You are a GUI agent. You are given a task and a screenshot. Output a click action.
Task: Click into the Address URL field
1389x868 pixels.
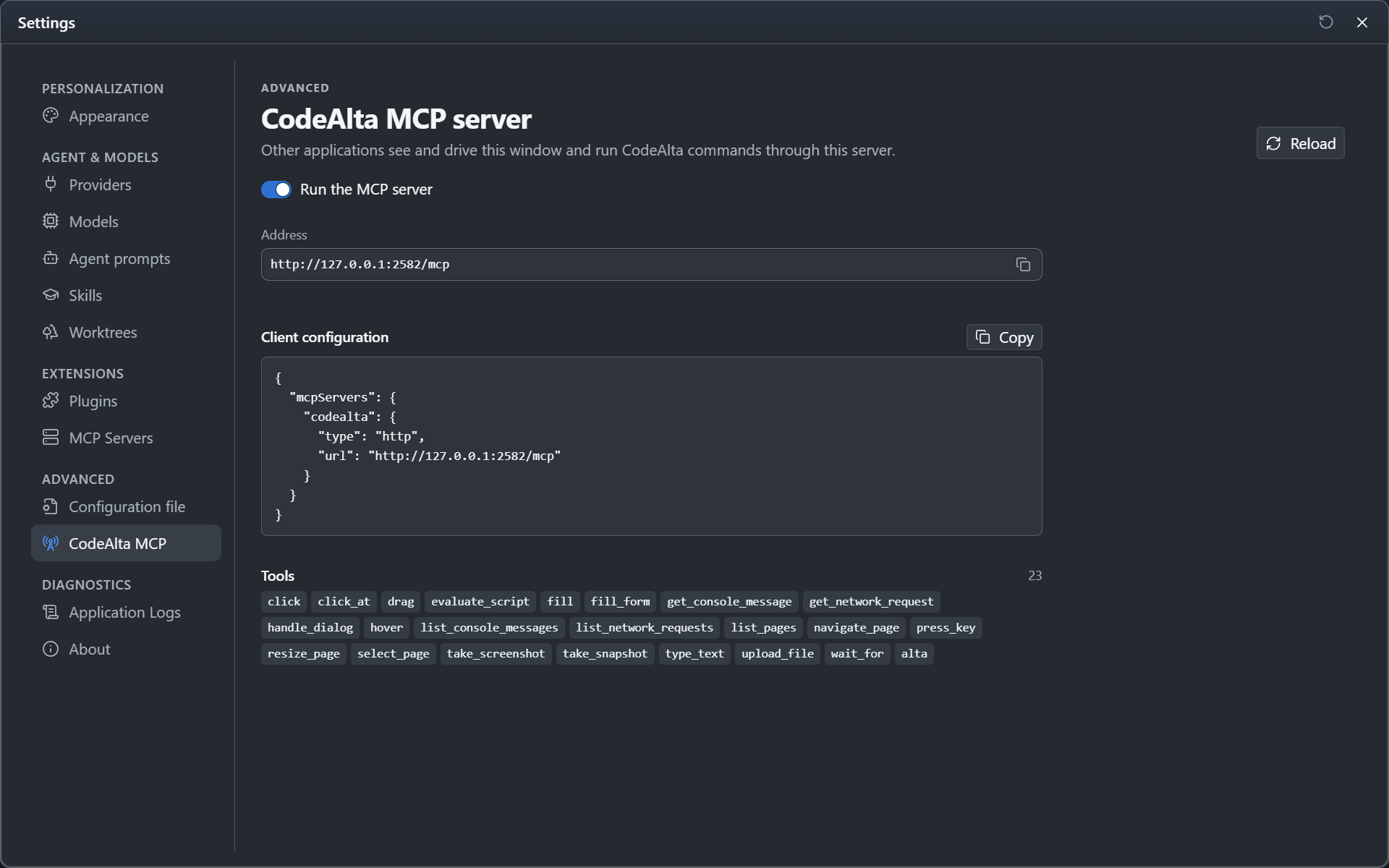click(652, 265)
